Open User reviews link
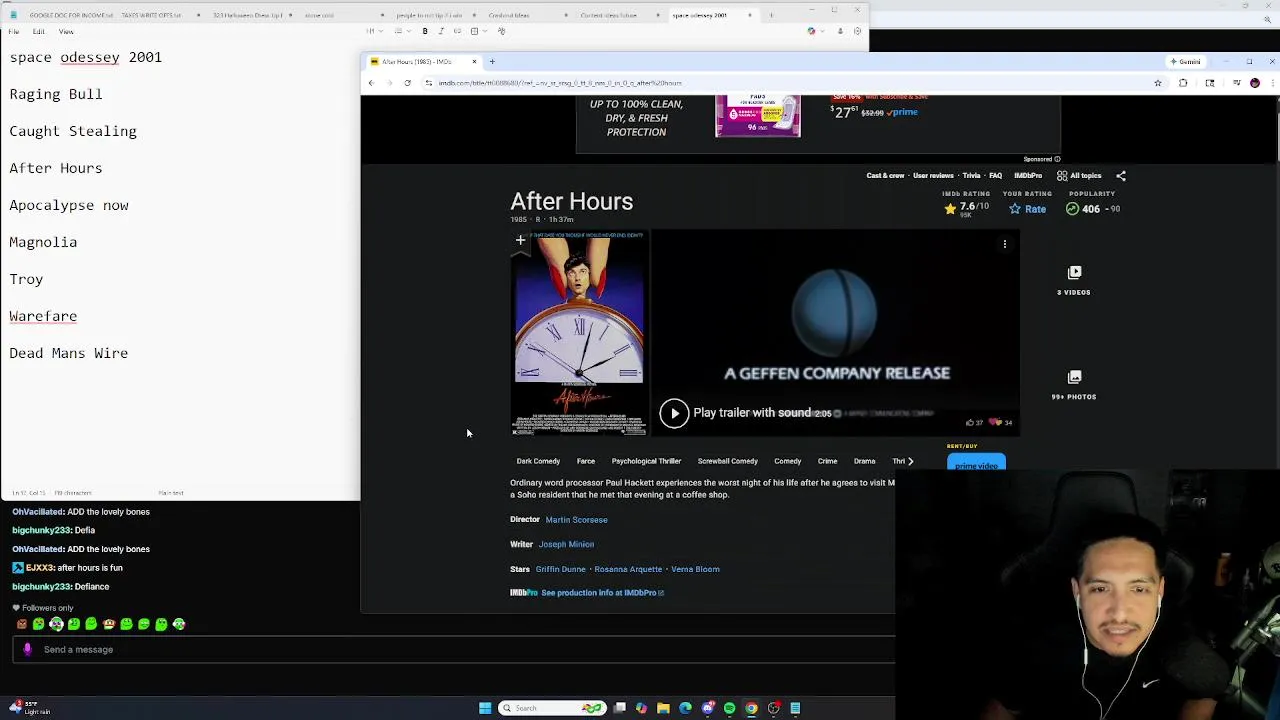The image size is (1280, 720). (933, 176)
